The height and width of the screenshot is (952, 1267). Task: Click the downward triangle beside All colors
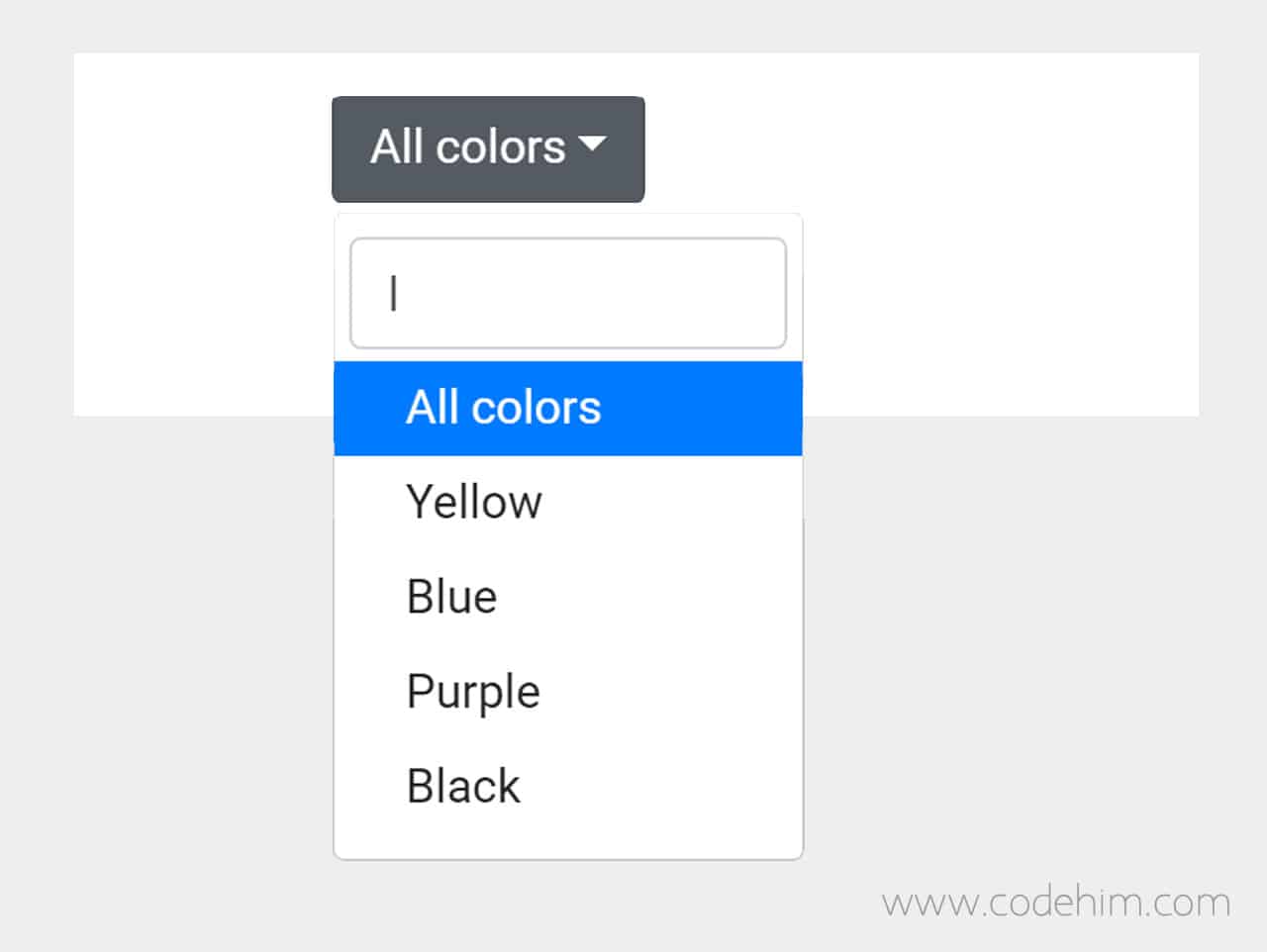pos(594,146)
